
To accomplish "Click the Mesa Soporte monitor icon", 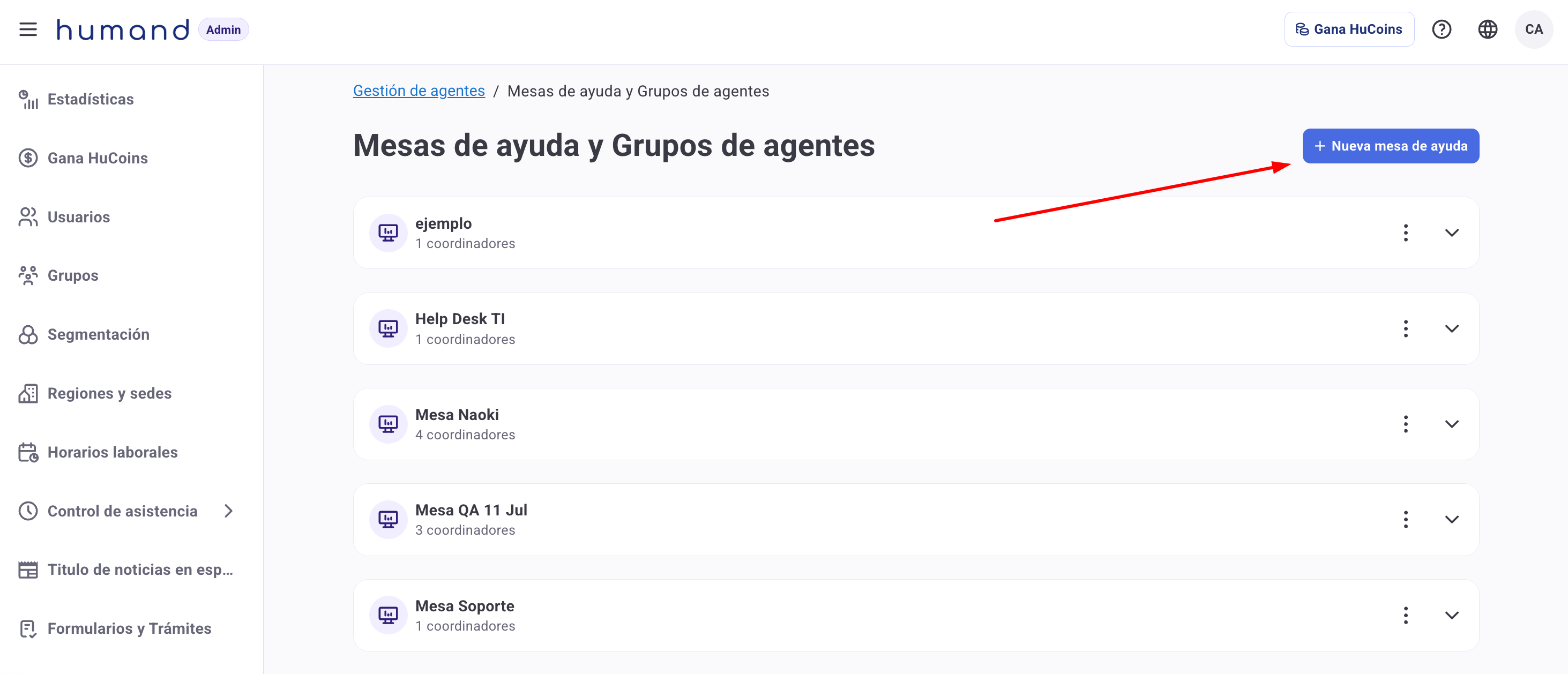I will point(388,615).
